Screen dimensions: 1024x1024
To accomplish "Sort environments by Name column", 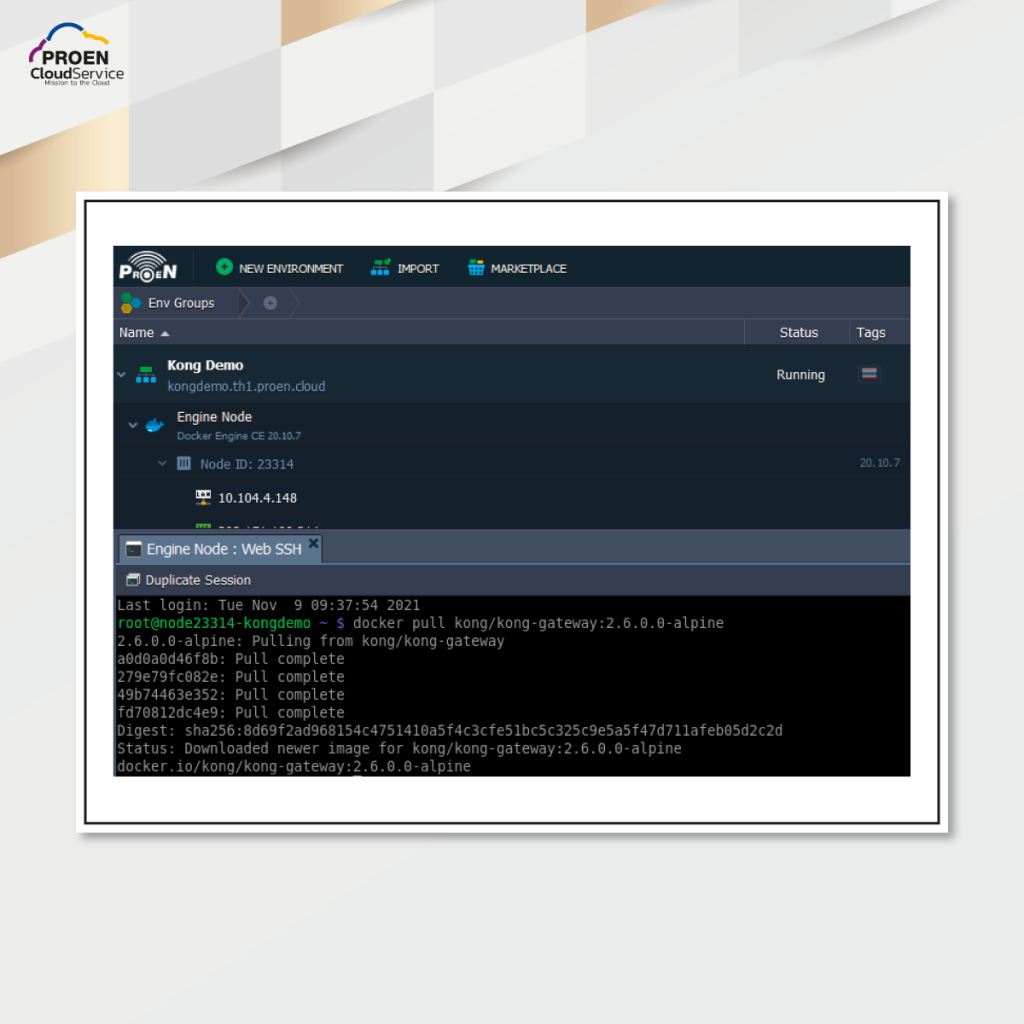I will click(136, 332).
